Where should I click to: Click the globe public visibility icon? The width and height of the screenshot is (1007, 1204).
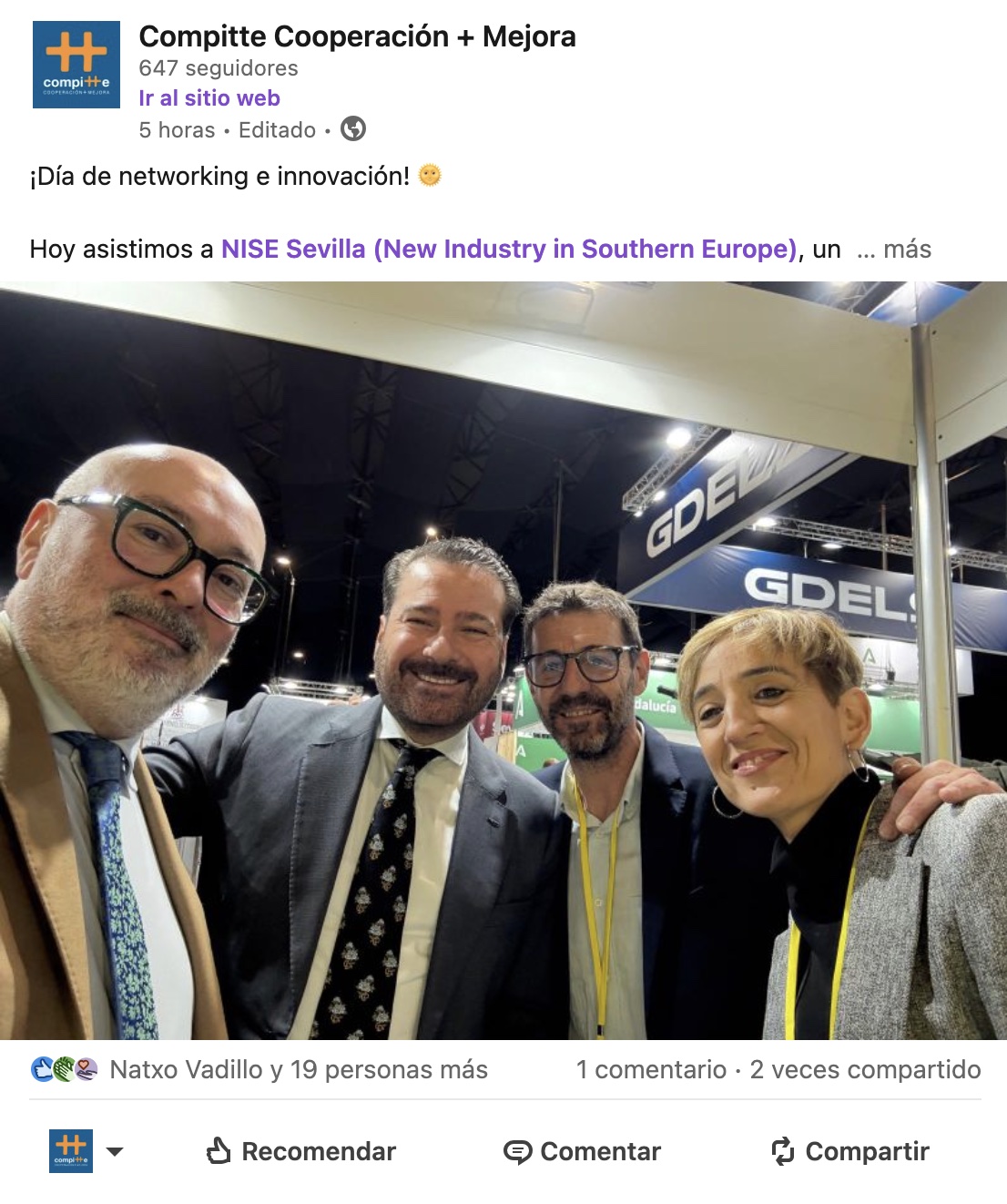[353, 129]
